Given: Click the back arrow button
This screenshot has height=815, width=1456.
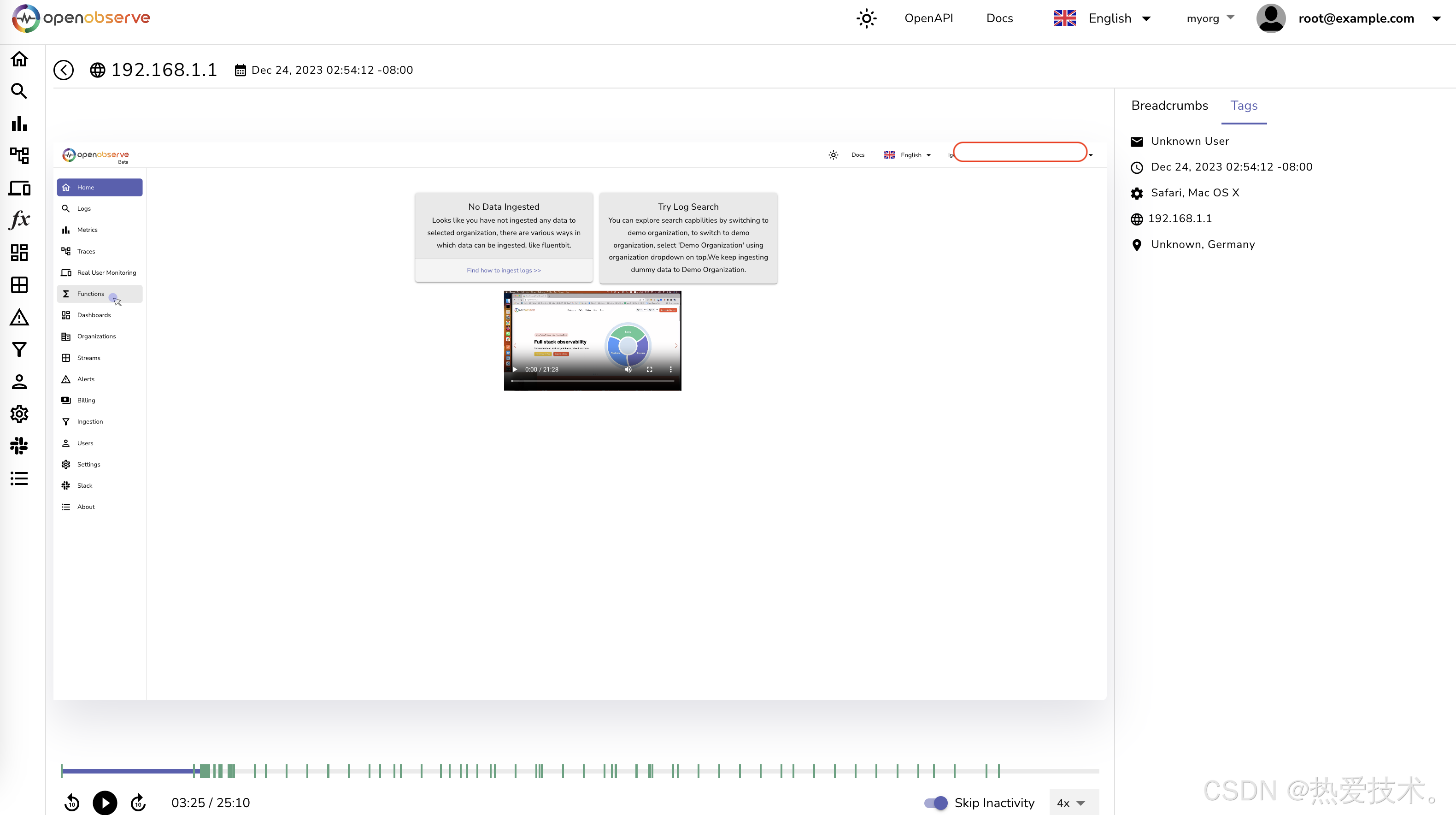Looking at the screenshot, I should click(x=63, y=70).
